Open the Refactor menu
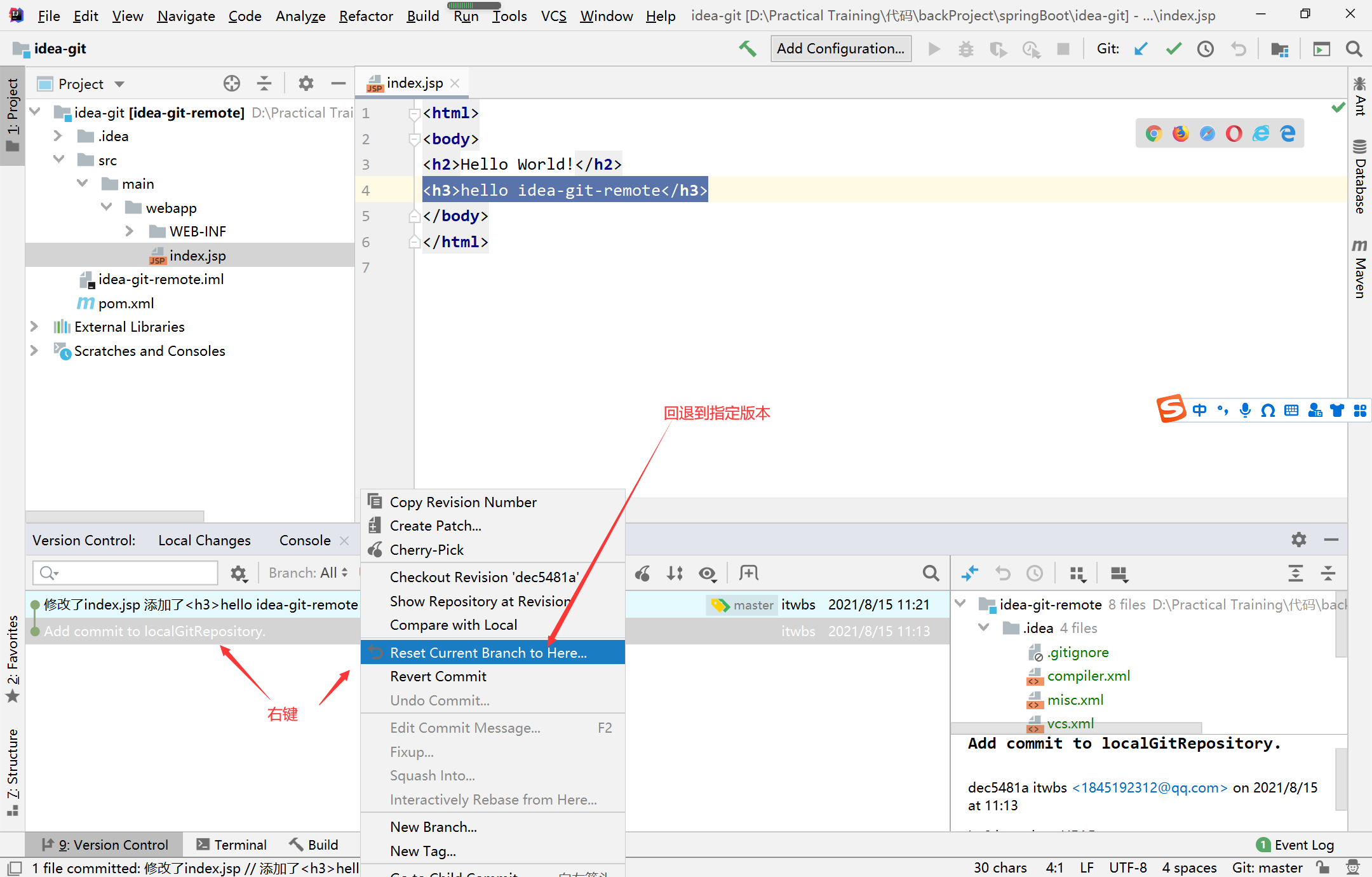The height and width of the screenshot is (877, 1372). [x=366, y=16]
